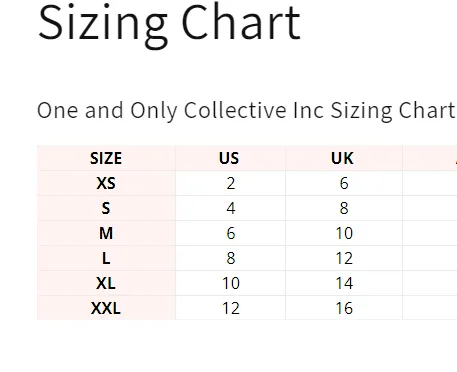This screenshot has width=457, height=372.
Task: Select the S size row label
Action: [106, 208]
